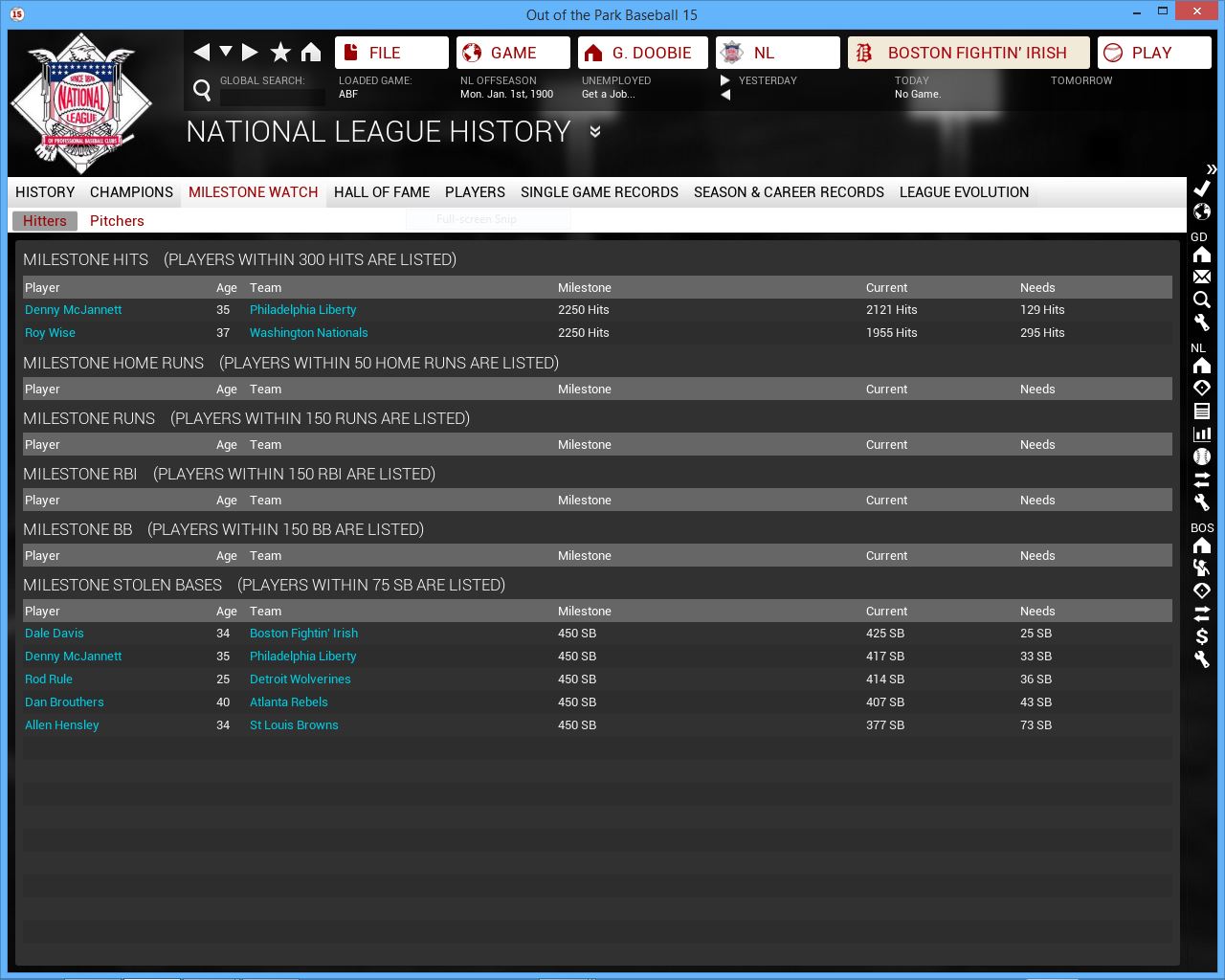Open the mail envelope icon in sidebar

tap(1202, 277)
